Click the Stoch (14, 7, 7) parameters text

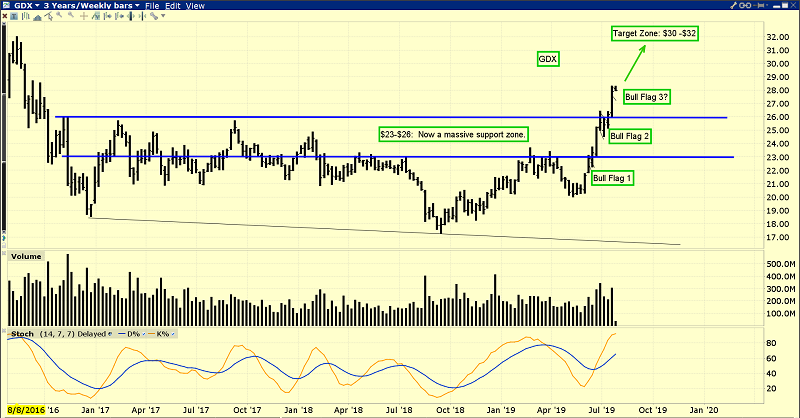(x=57, y=334)
